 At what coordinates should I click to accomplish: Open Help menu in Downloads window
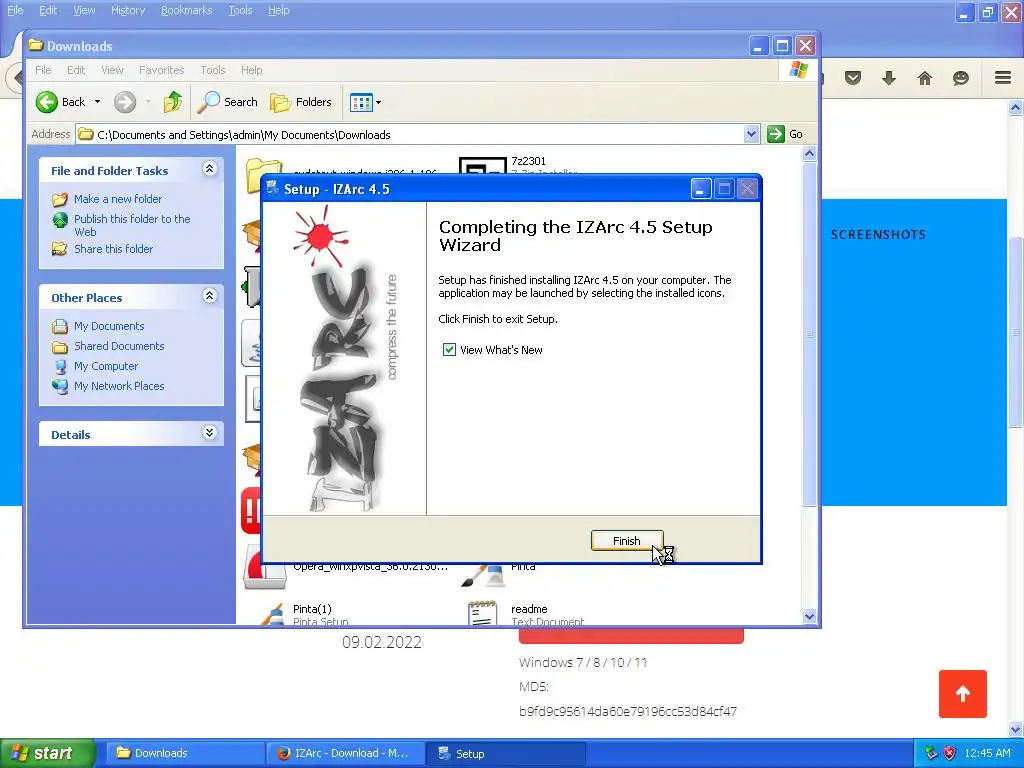click(x=251, y=70)
